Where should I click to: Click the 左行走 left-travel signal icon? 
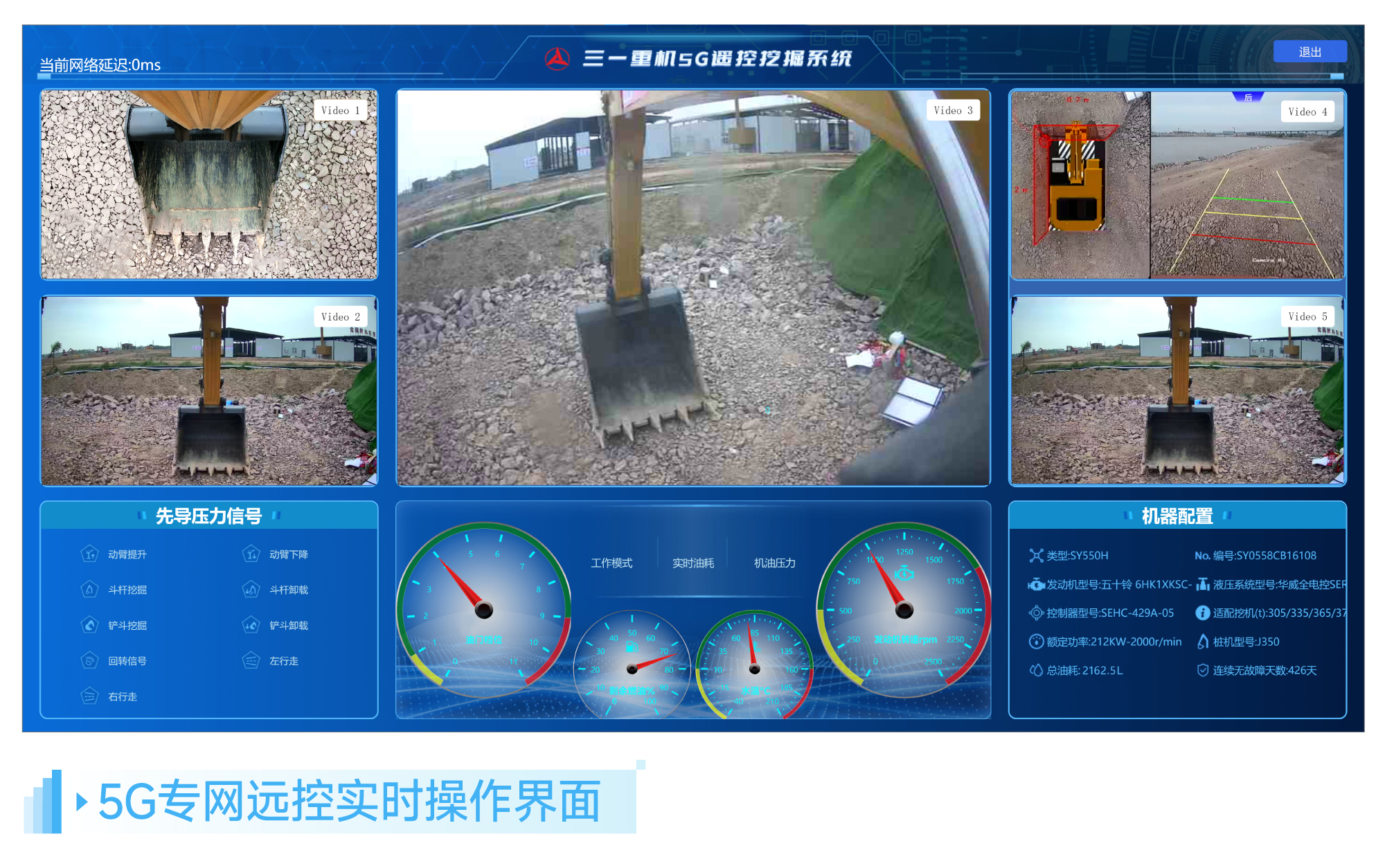point(251,661)
